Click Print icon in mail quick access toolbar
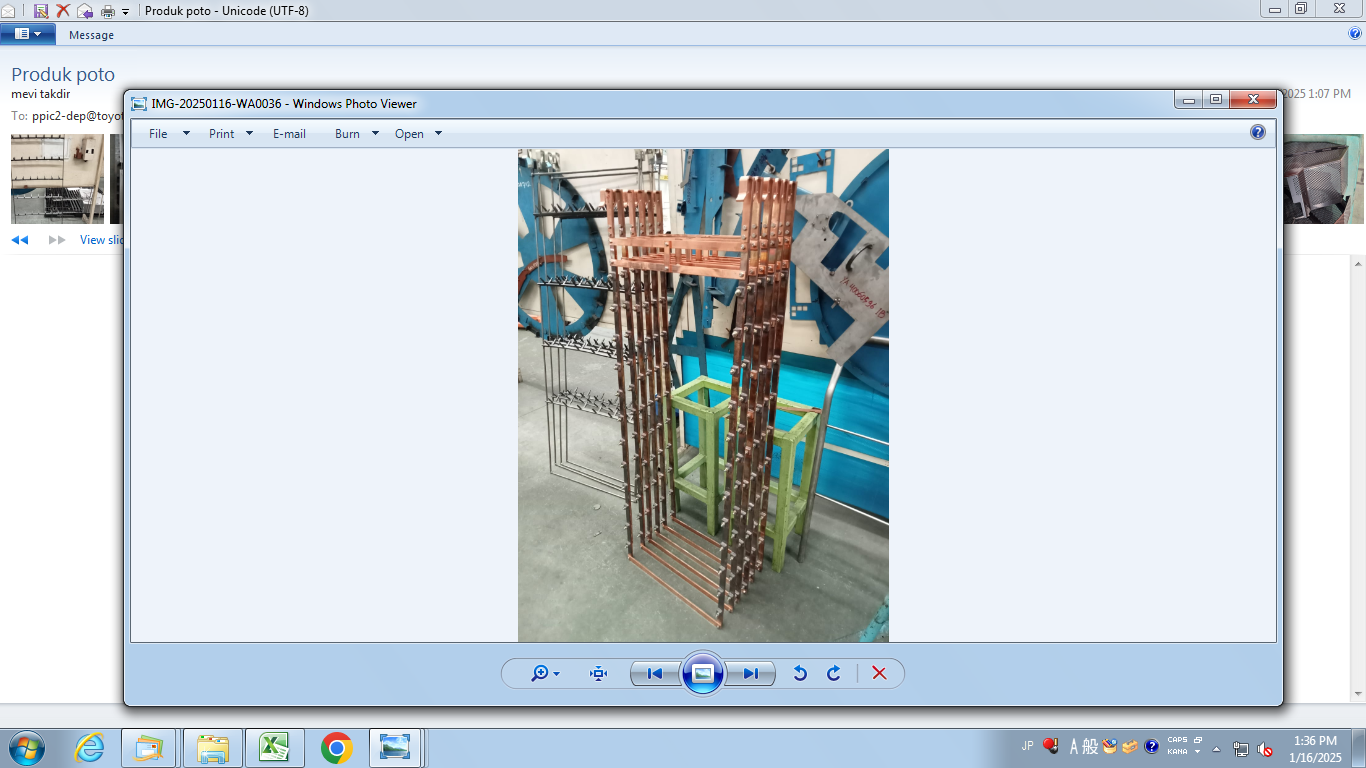1366x768 pixels. [108, 11]
